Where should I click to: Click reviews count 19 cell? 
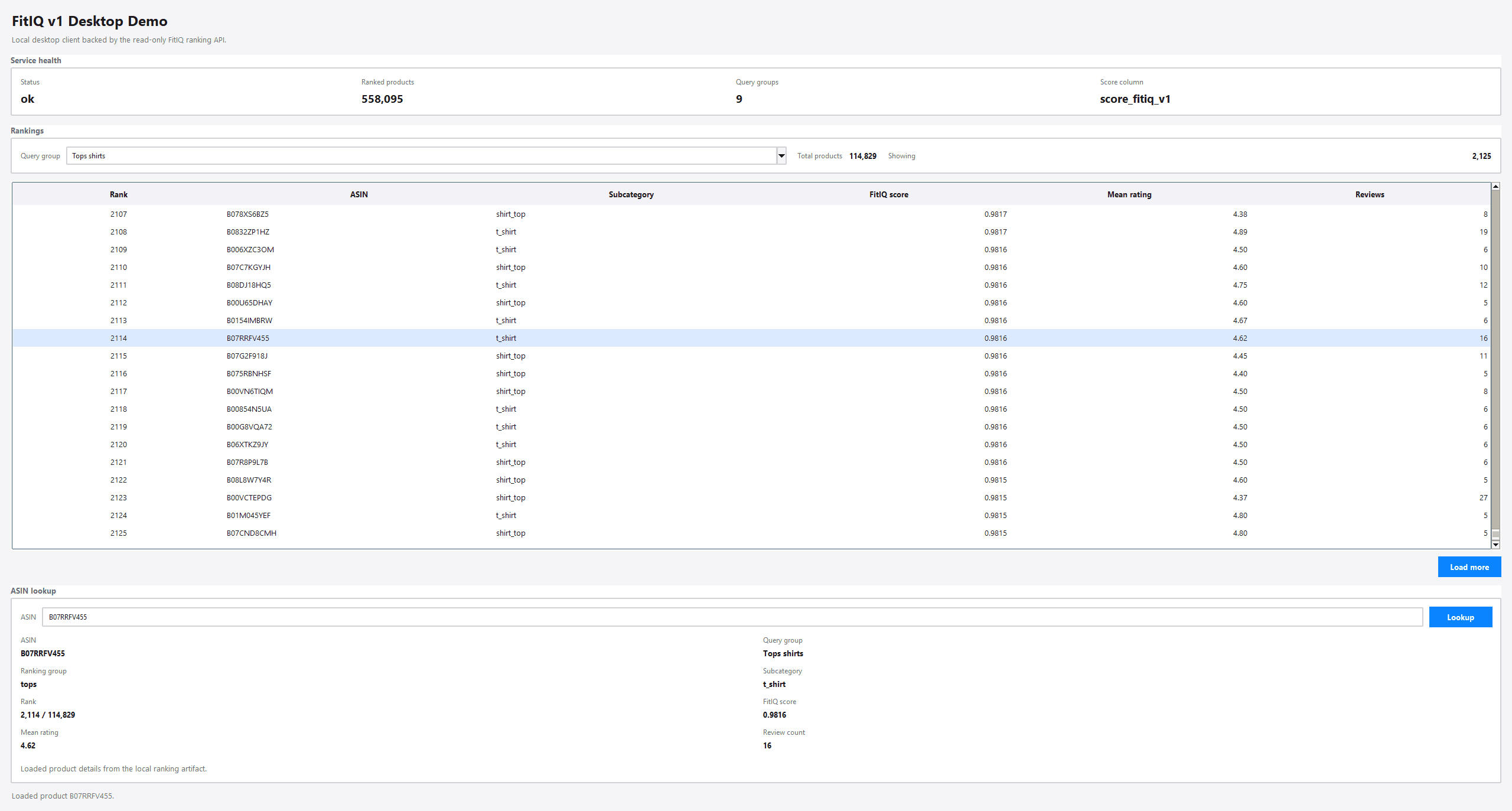(1483, 232)
